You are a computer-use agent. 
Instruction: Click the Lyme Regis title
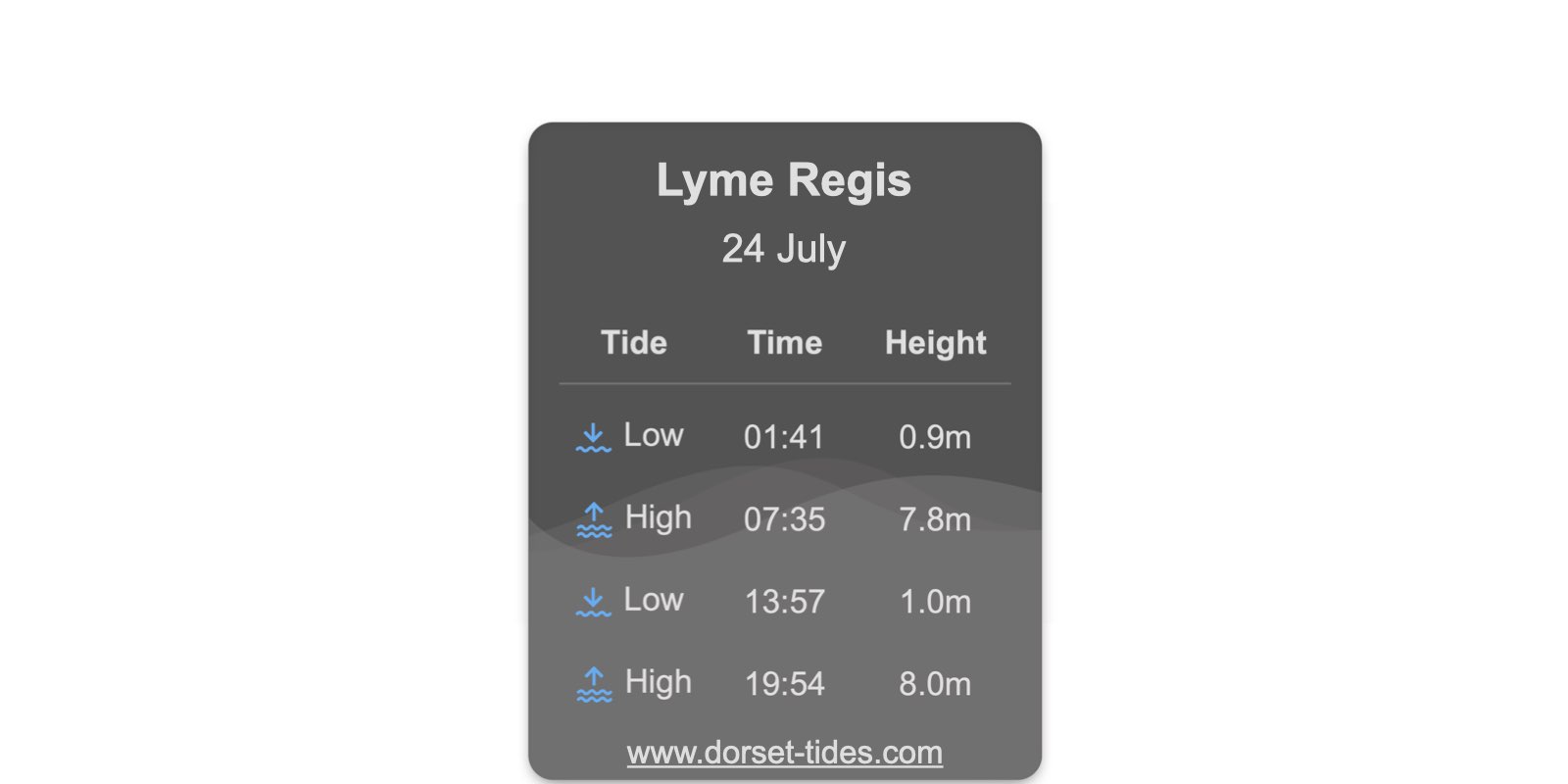click(784, 180)
